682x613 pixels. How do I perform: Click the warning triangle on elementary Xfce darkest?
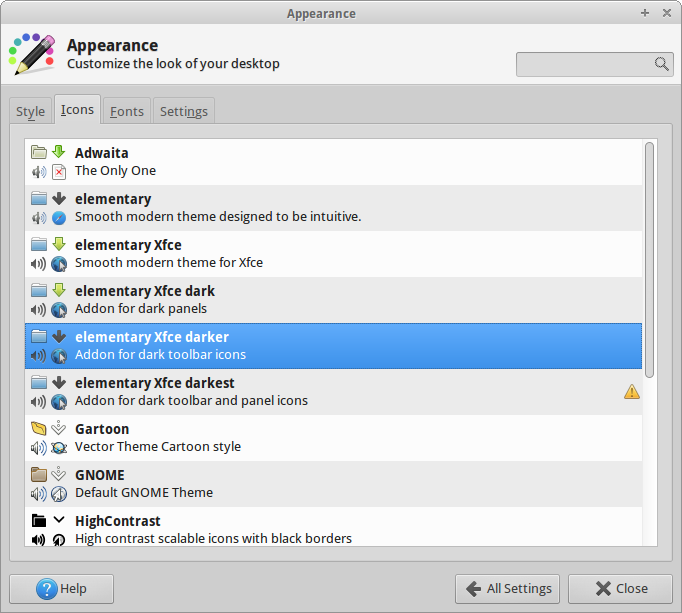[x=632, y=392]
